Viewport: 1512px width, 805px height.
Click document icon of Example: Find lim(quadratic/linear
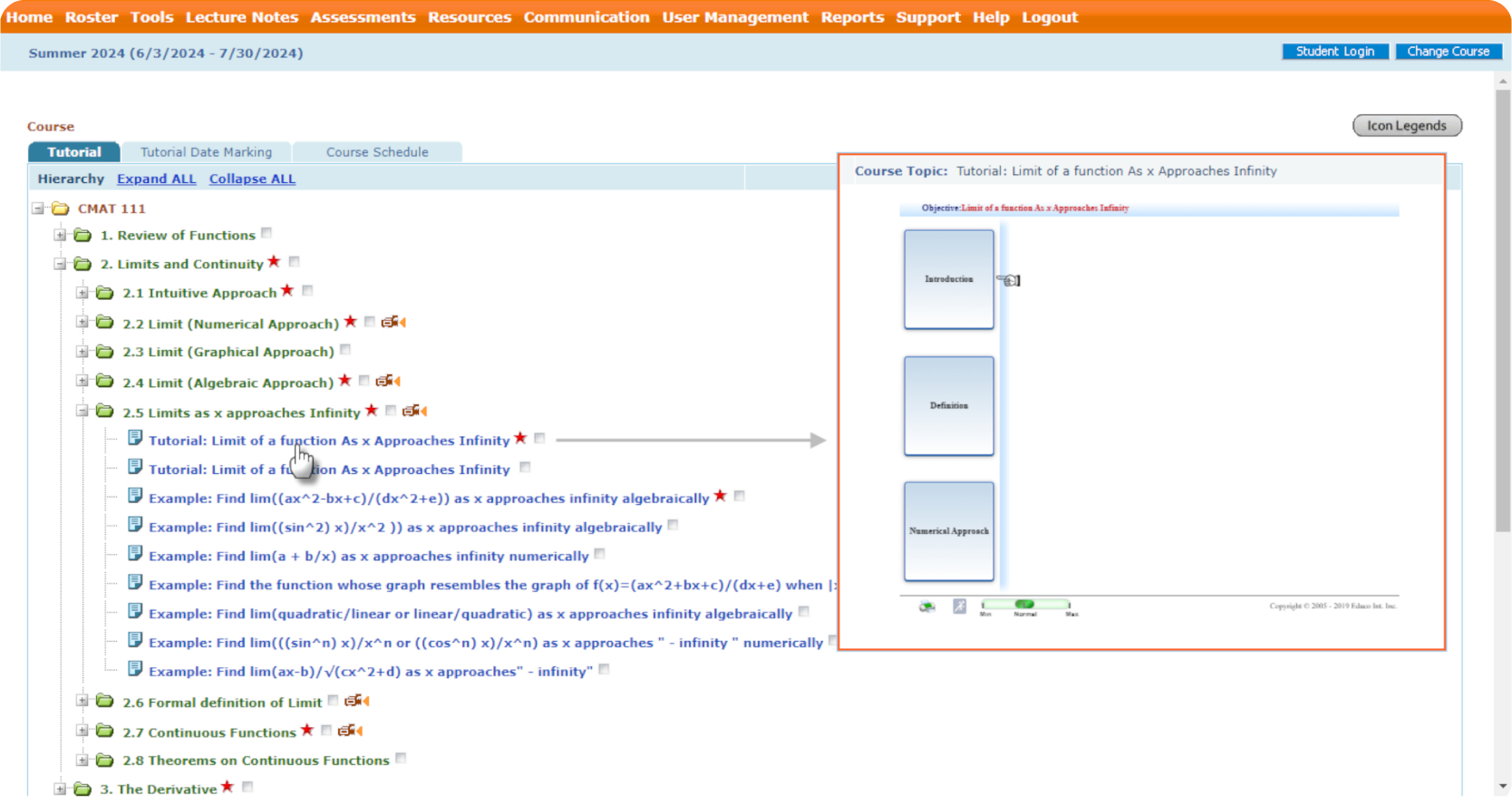135,612
